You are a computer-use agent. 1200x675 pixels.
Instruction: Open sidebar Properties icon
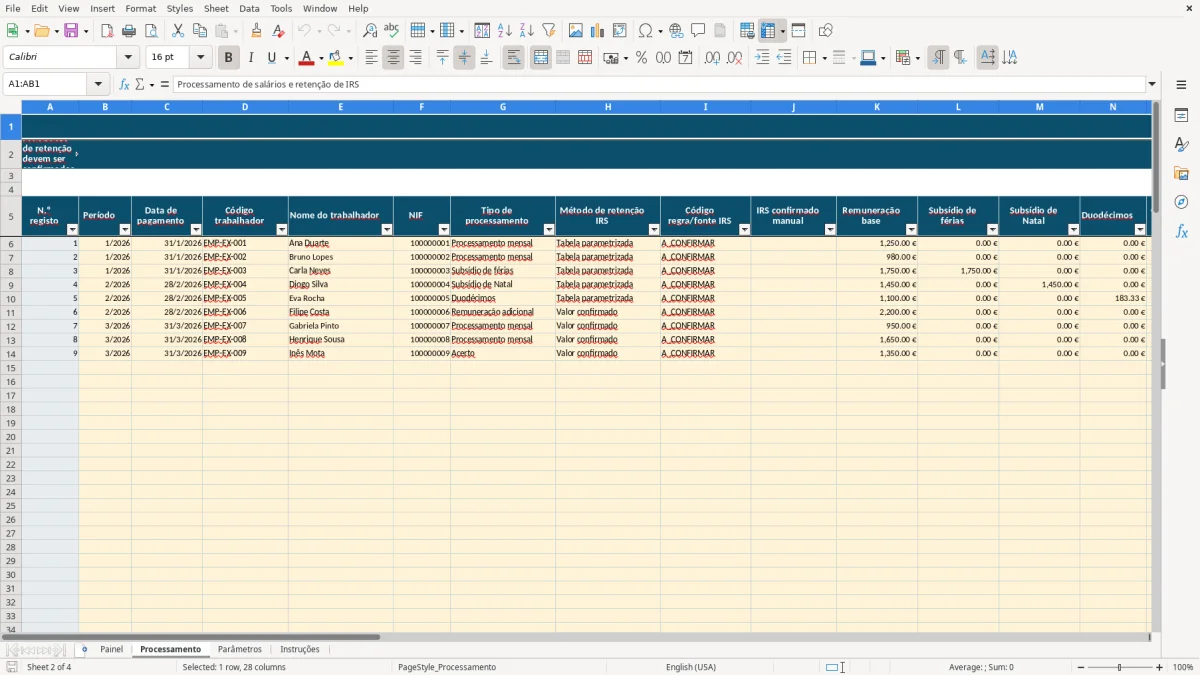(1181, 115)
